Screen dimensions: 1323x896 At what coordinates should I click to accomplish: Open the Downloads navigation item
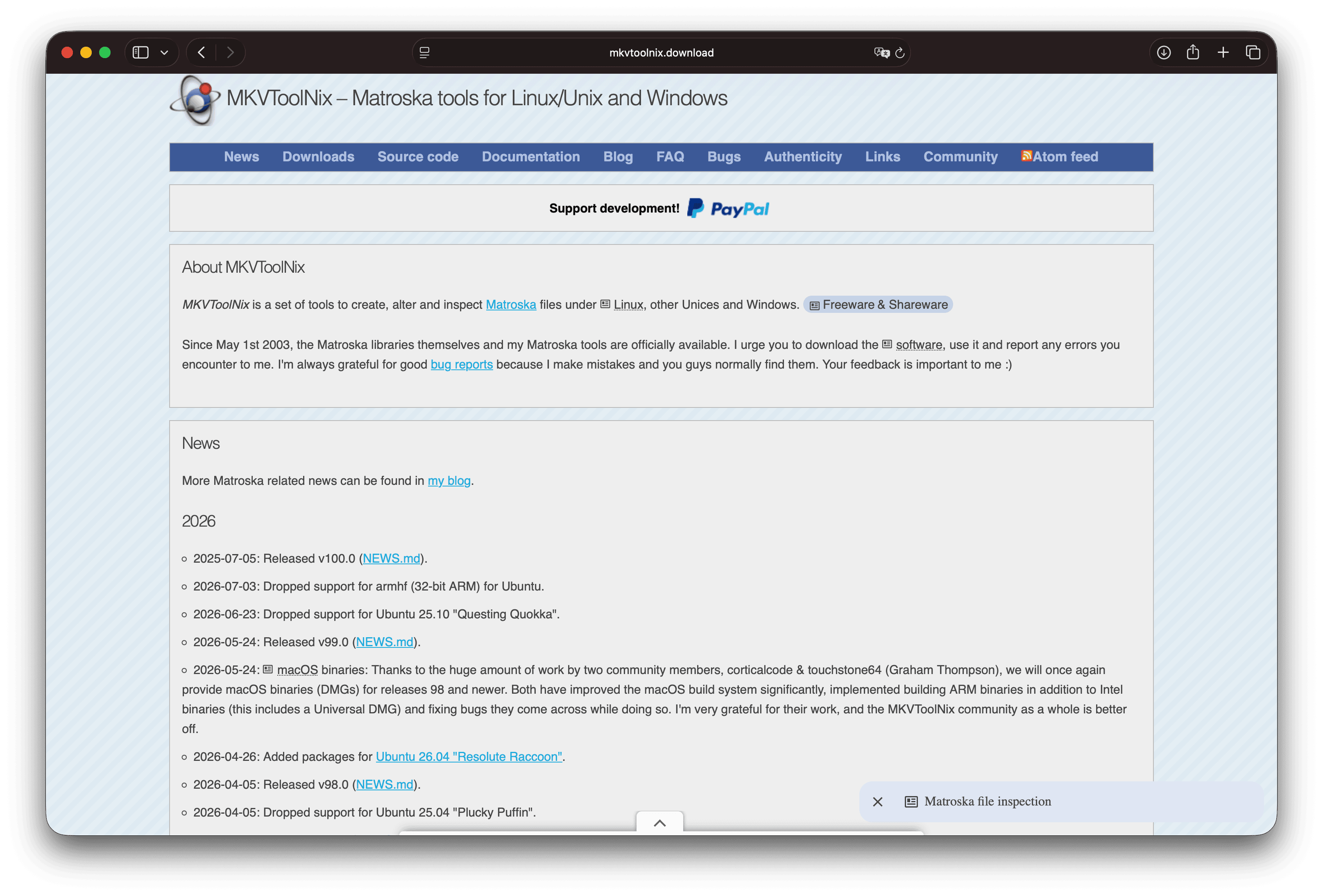[x=318, y=156]
